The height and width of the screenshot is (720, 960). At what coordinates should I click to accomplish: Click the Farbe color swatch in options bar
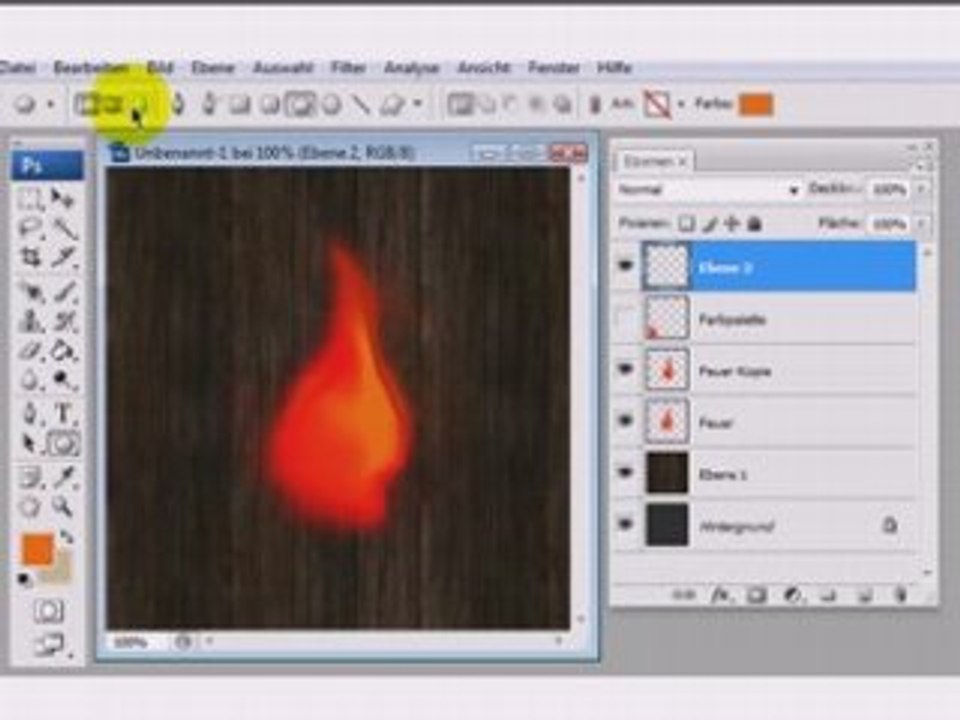pyautogui.click(x=756, y=105)
